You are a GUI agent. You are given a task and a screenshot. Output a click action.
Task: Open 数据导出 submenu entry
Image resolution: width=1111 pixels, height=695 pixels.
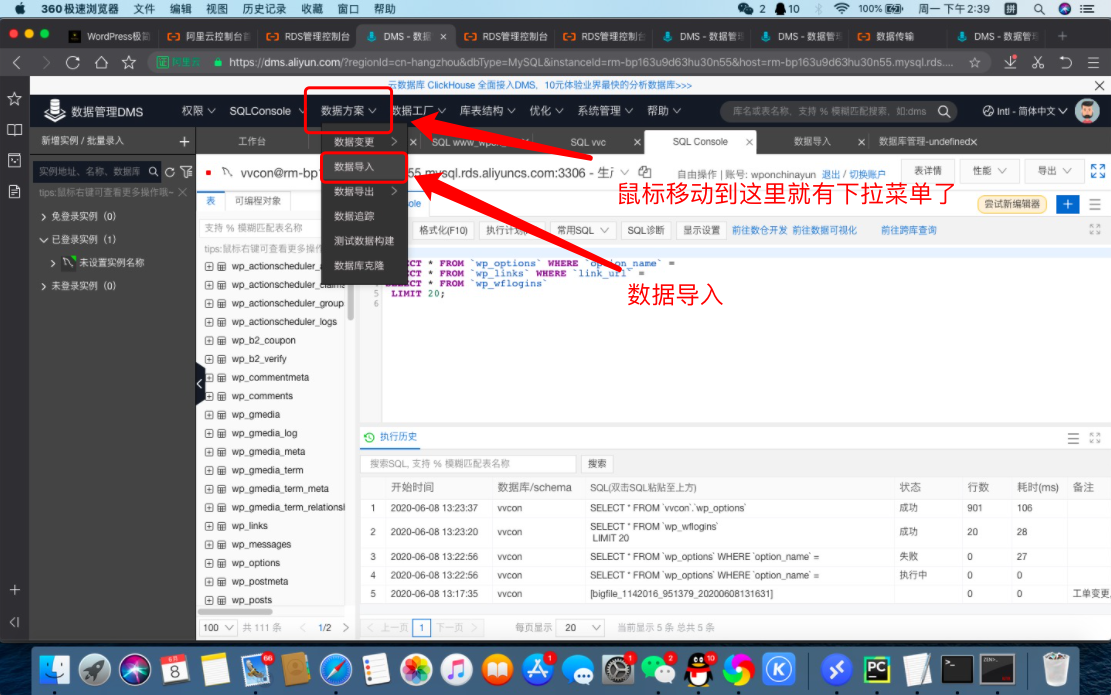pos(363,191)
